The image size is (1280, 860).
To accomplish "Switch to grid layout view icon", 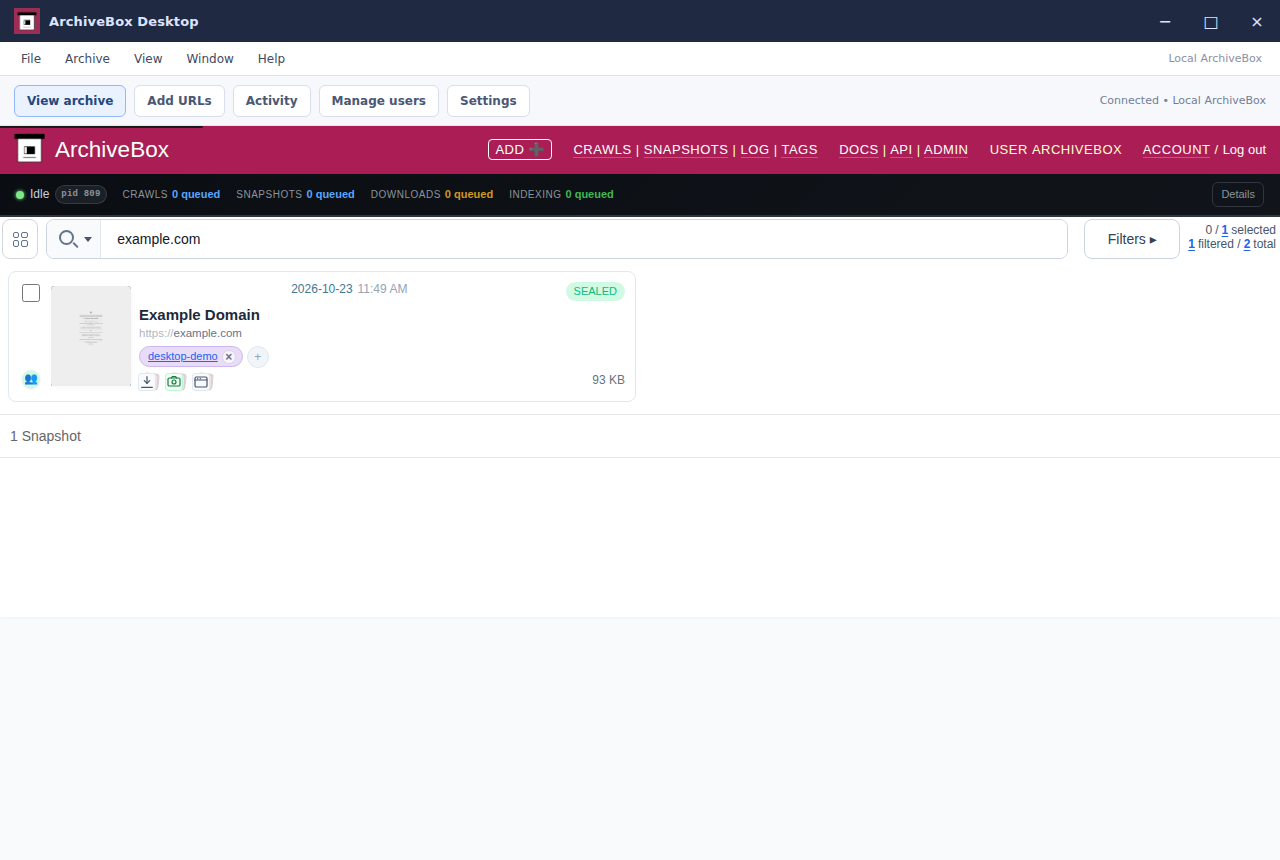I will point(20,239).
